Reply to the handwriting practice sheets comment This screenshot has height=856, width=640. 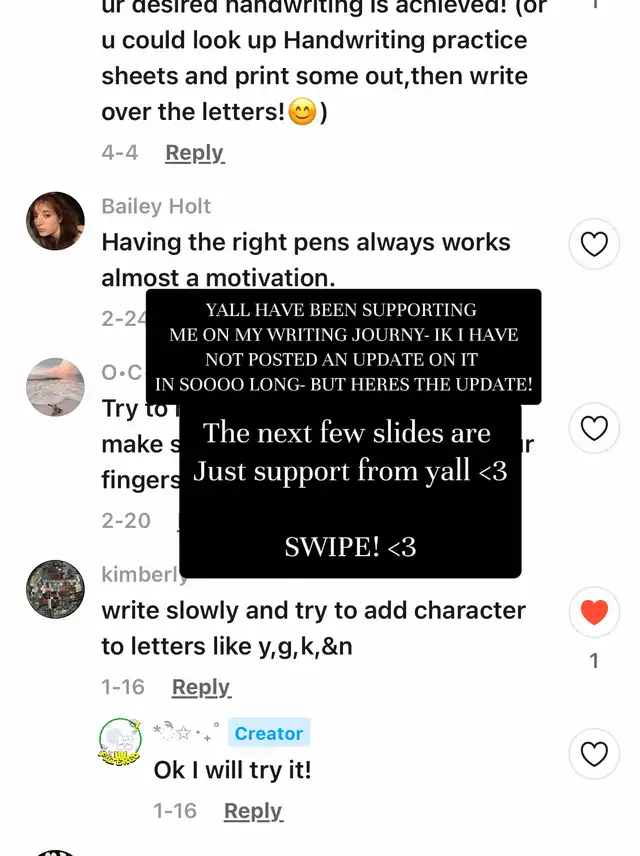195,153
